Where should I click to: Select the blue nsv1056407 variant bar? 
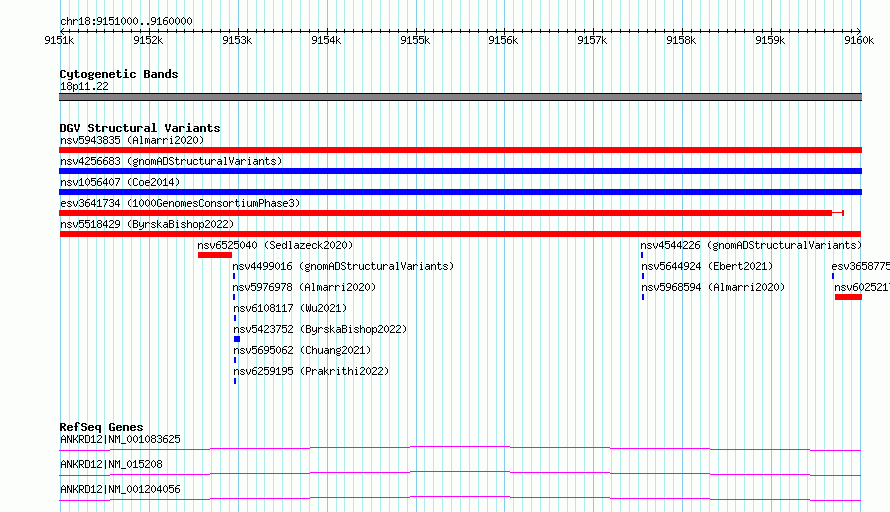click(x=460, y=192)
